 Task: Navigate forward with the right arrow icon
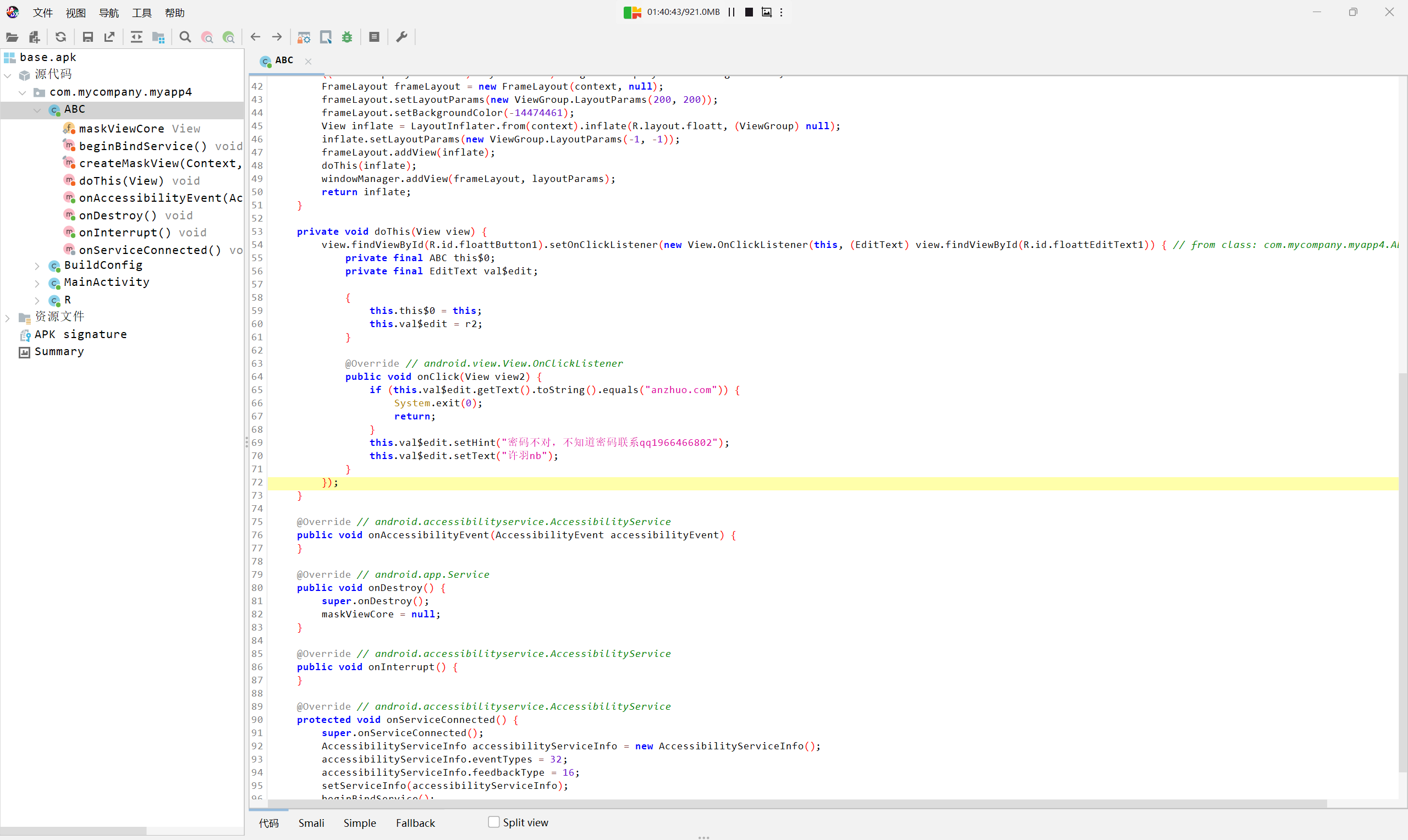point(277,37)
